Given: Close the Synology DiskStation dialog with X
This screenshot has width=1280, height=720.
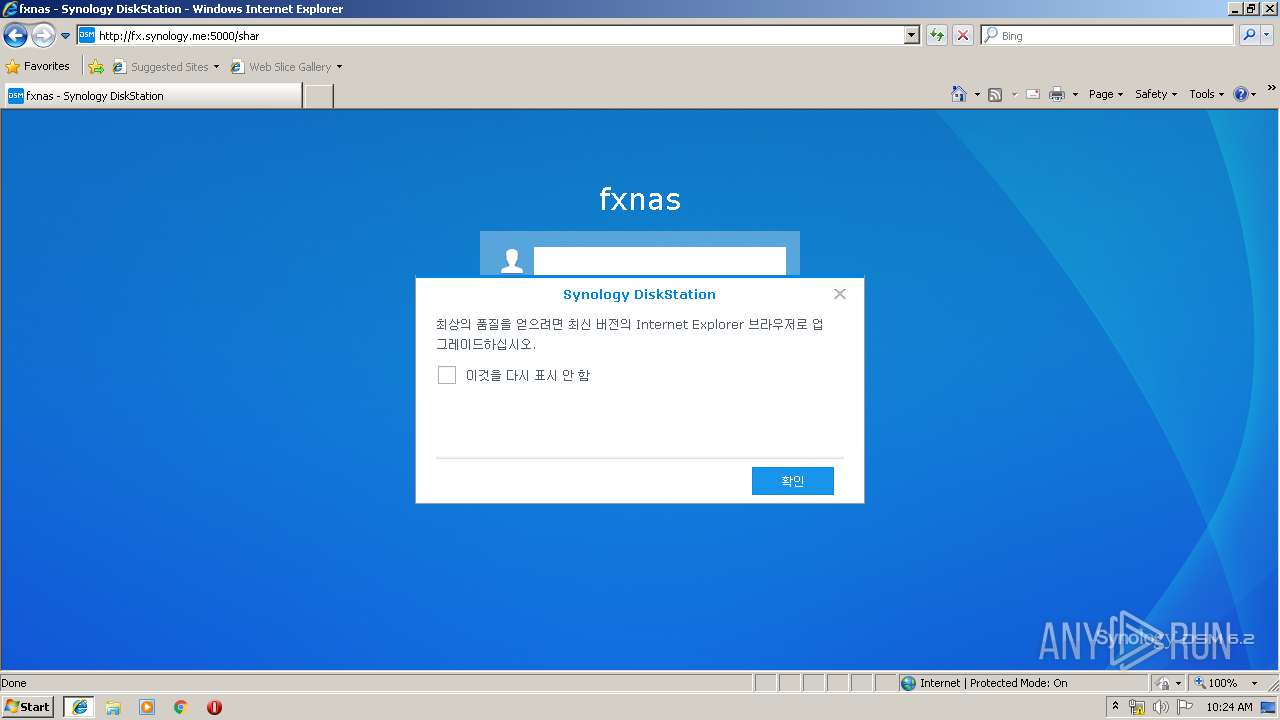Looking at the screenshot, I should [840, 294].
